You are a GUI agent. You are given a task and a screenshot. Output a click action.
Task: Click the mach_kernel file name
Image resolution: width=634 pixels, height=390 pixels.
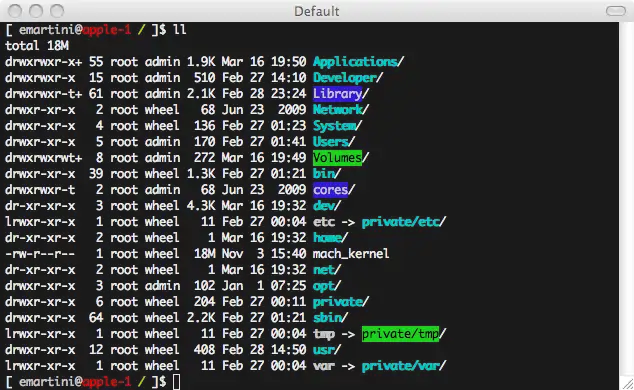351,254
